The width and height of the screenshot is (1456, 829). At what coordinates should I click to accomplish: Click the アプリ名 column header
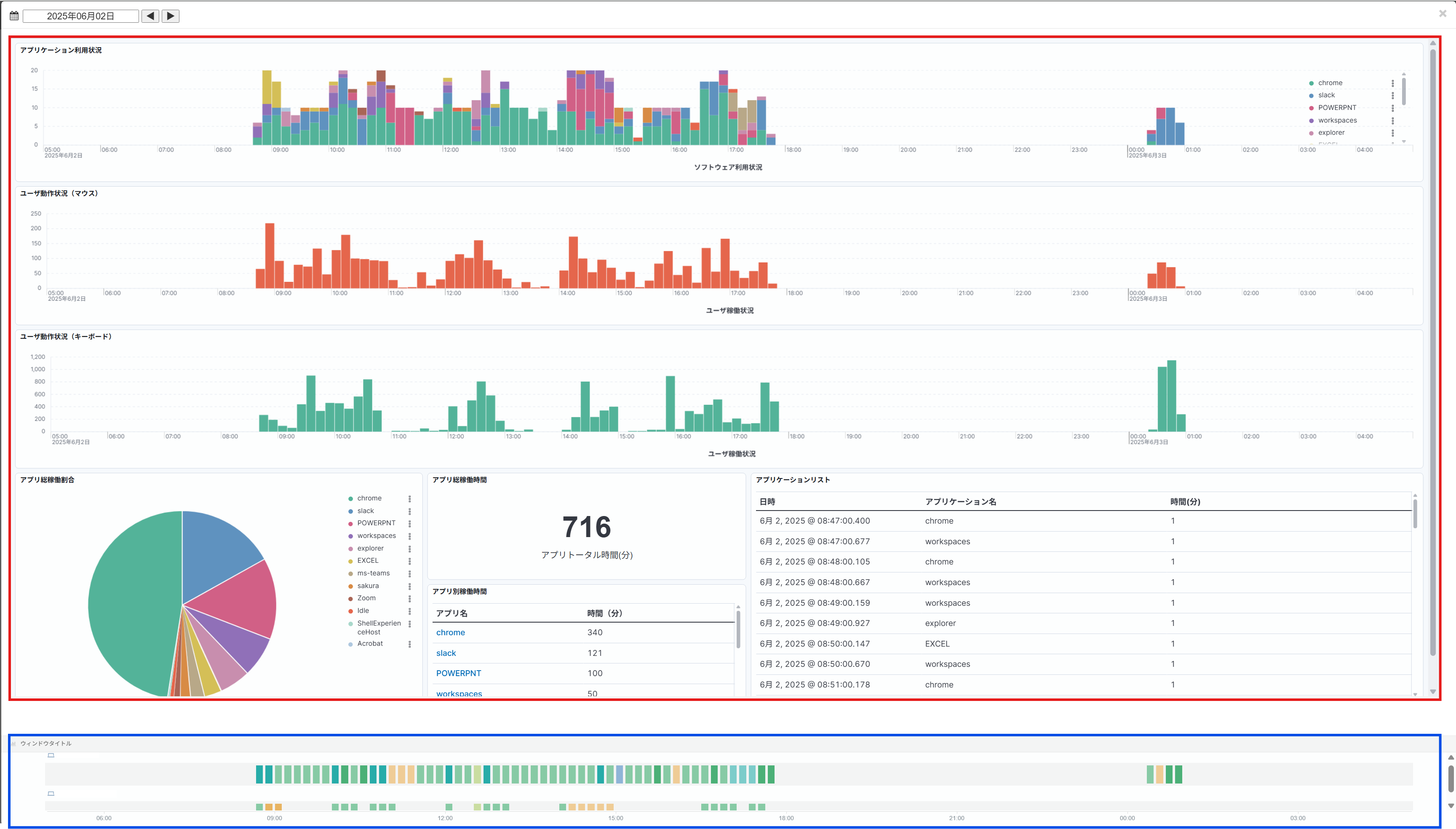(x=451, y=613)
